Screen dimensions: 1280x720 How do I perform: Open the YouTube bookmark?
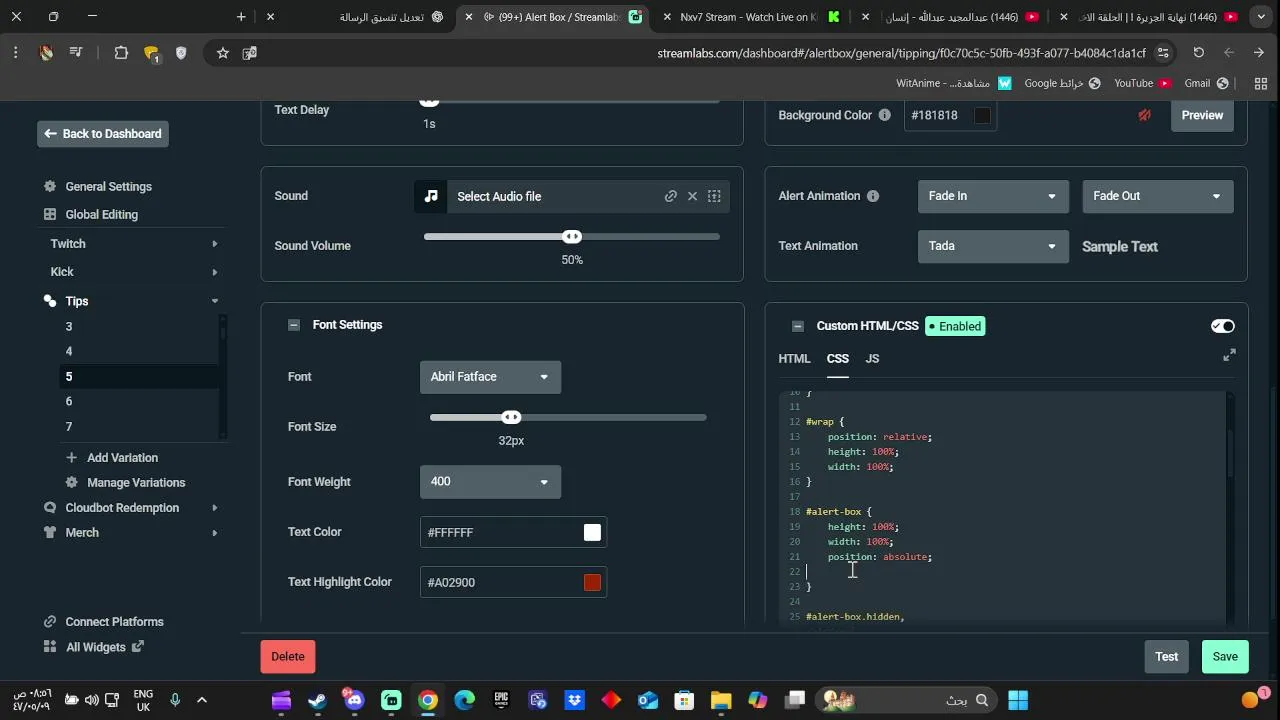tap(1142, 84)
